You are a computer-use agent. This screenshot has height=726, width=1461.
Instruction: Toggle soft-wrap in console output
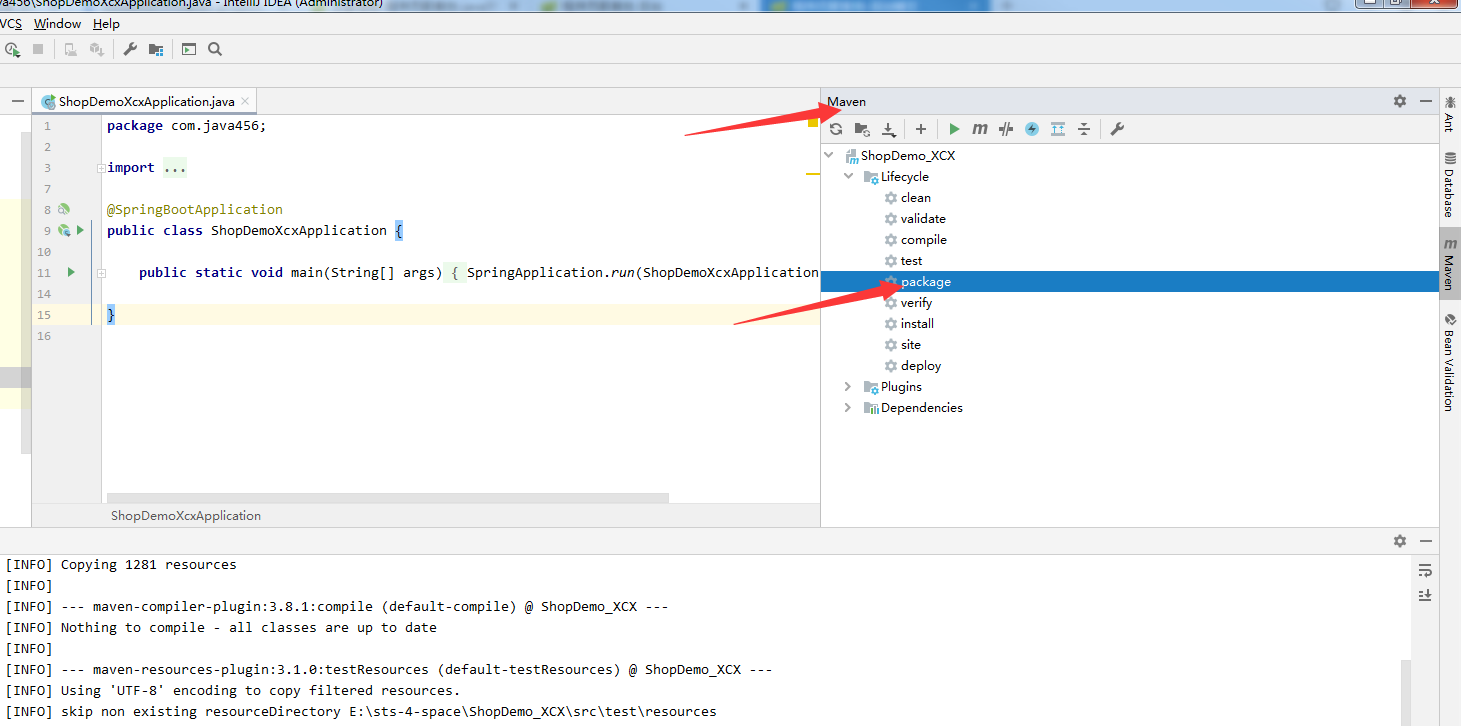pos(1425,570)
